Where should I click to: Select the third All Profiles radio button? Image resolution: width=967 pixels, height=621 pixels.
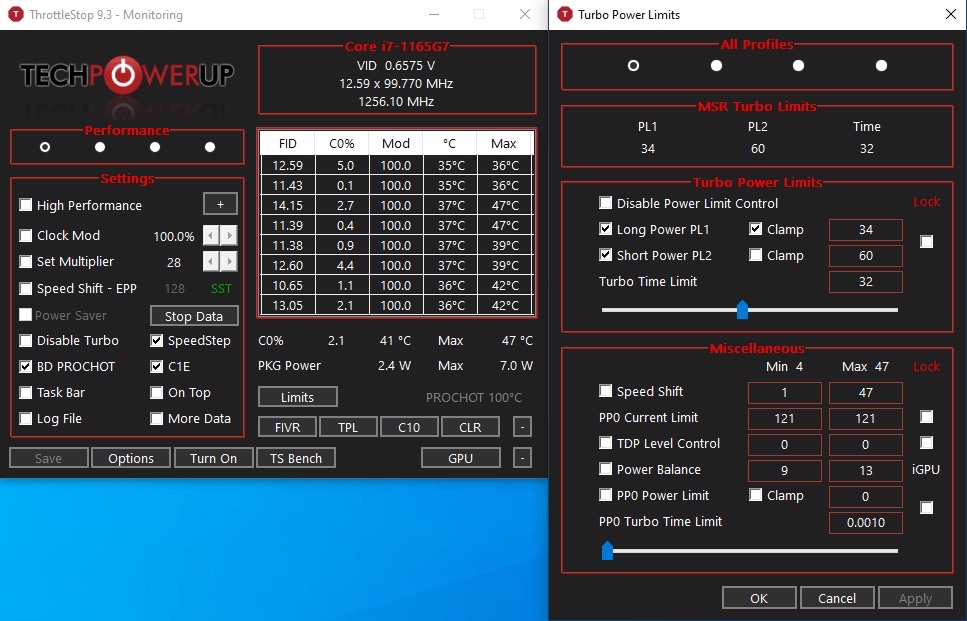point(798,65)
